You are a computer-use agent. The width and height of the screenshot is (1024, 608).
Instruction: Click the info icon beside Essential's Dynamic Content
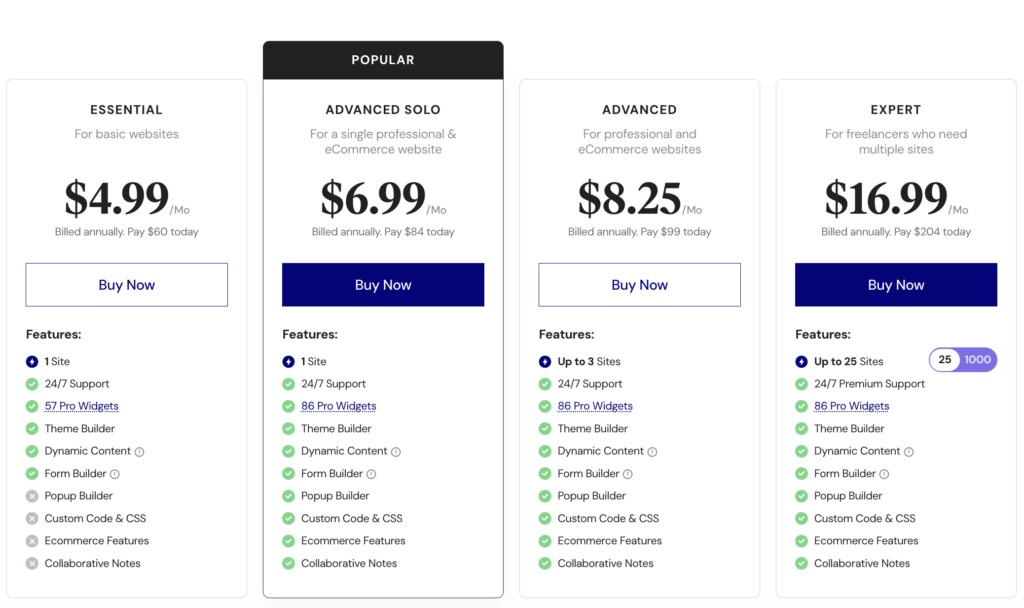click(x=138, y=451)
